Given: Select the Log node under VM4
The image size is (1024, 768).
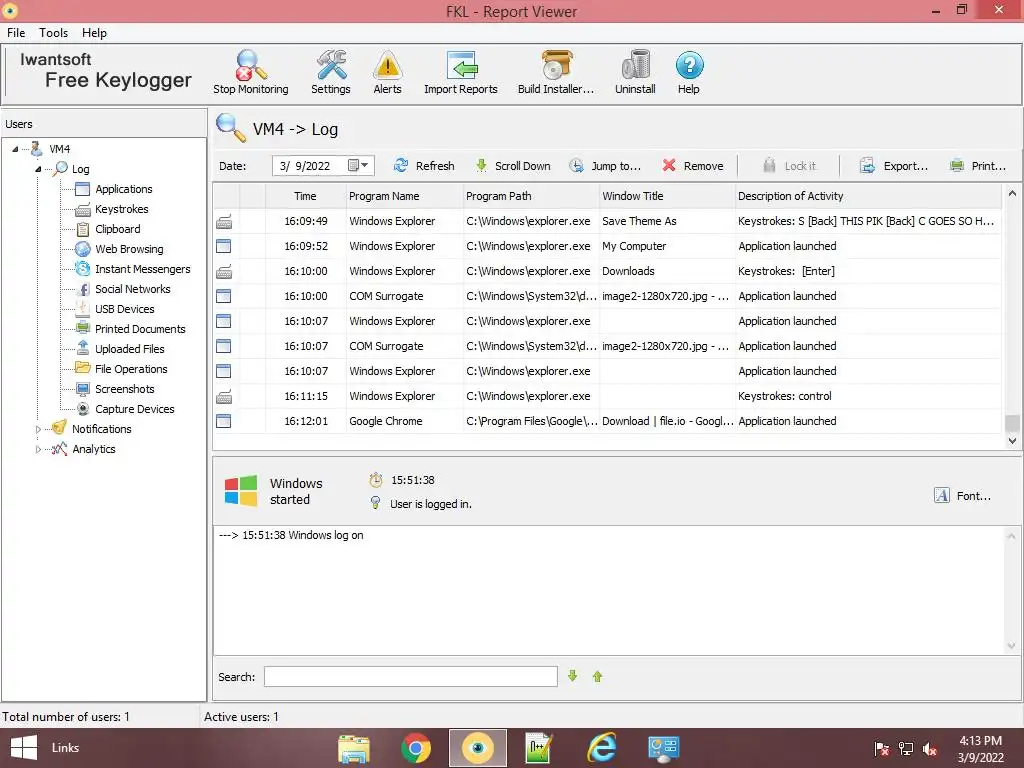Looking at the screenshot, I should coord(80,169).
